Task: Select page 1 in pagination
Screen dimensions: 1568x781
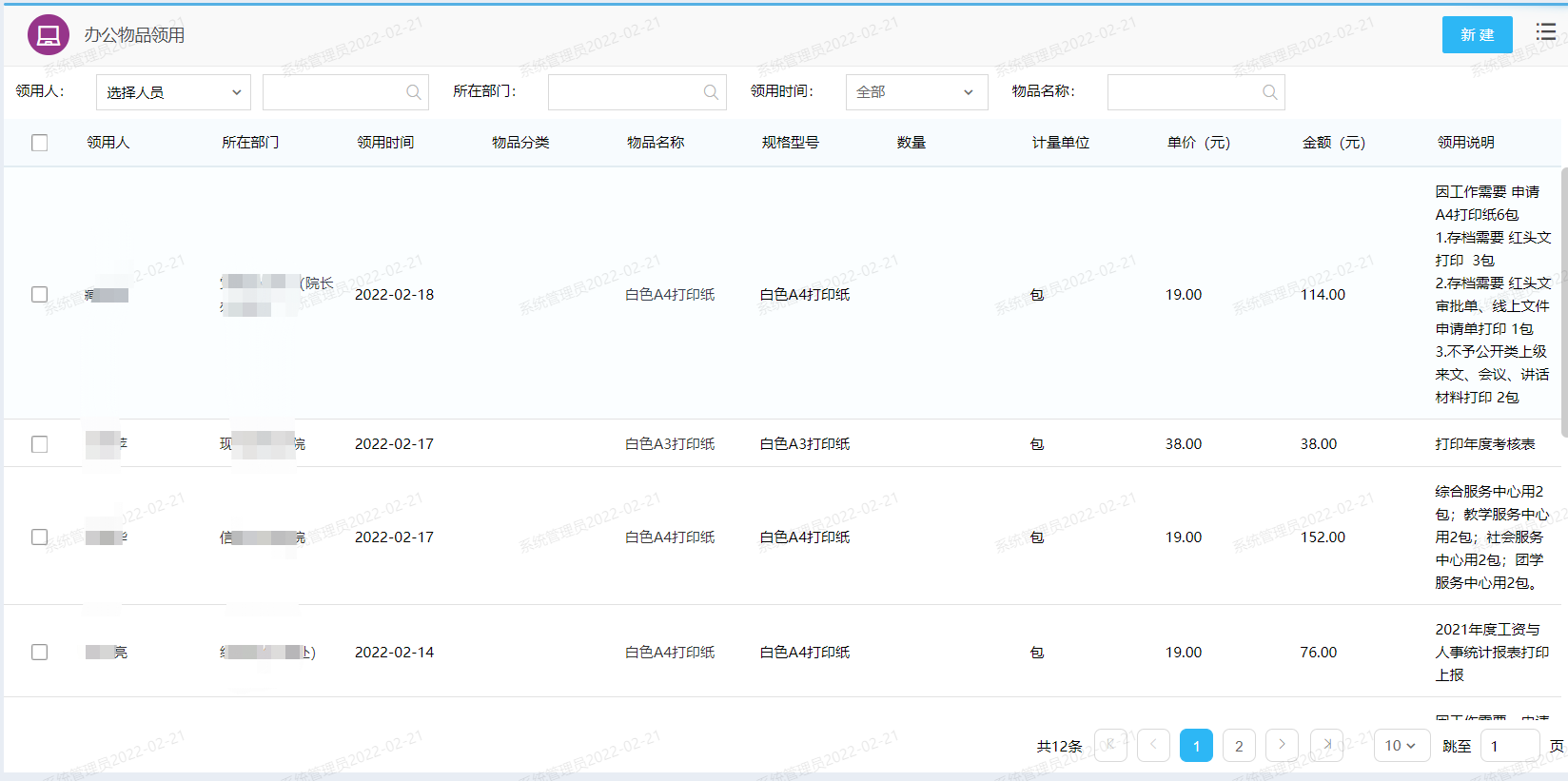Action: [1196, 746]
